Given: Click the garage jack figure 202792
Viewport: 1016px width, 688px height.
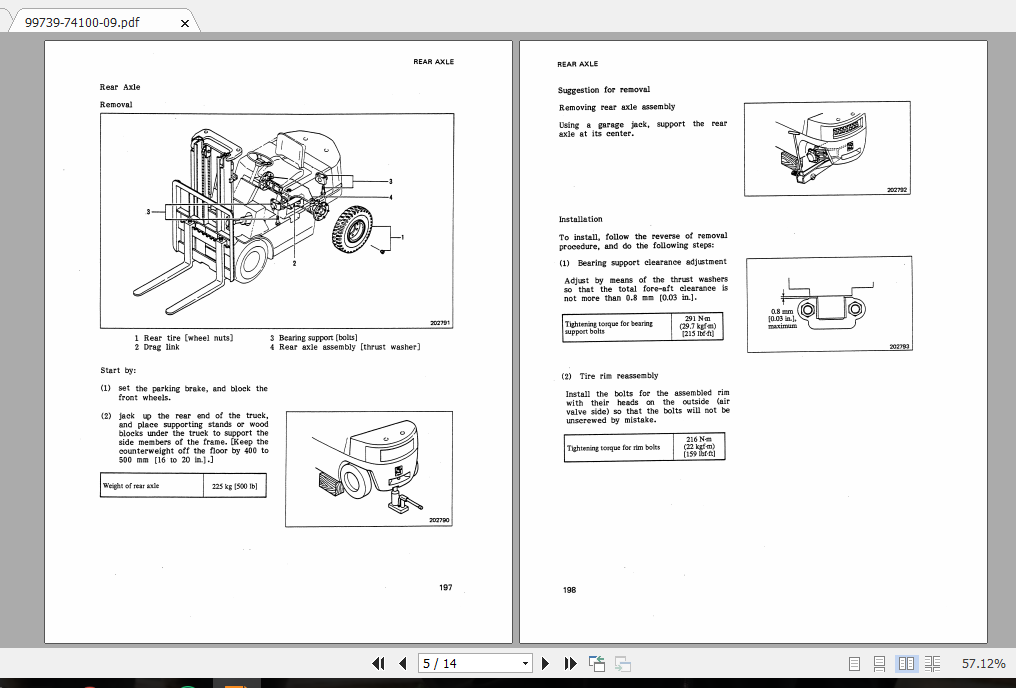Looking at the screenshot, I should point(828,148).
